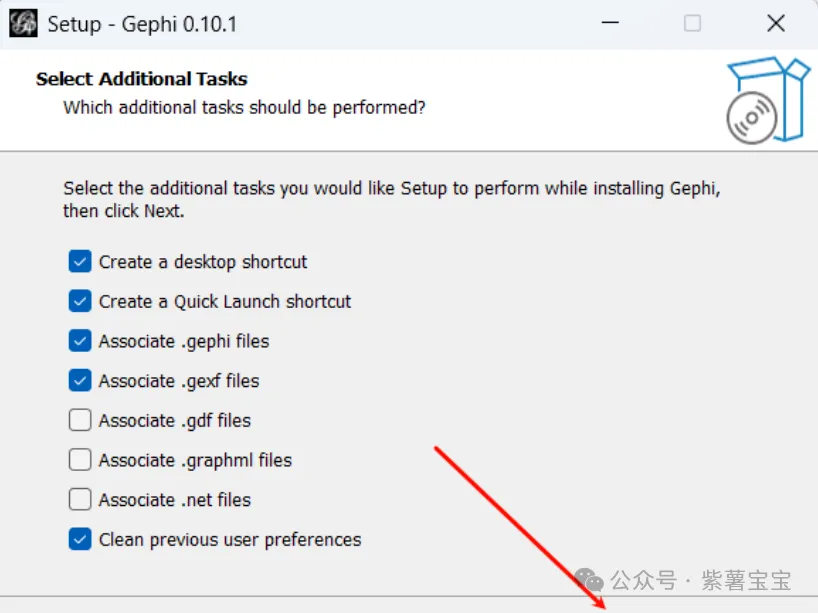Viewport: 818px width, 613px height.
Task: Turn off Clean previous user preferences
Action: tap(80, 540)
